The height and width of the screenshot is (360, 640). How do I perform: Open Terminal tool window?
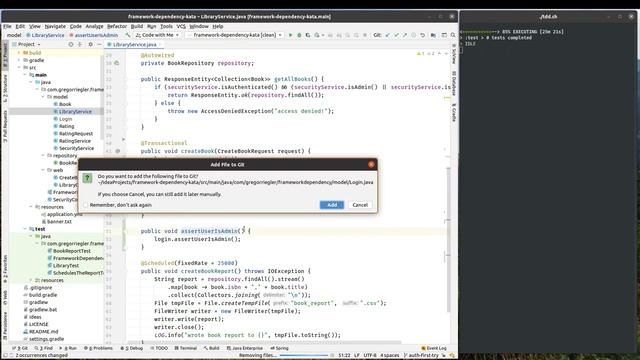(186, 348)
